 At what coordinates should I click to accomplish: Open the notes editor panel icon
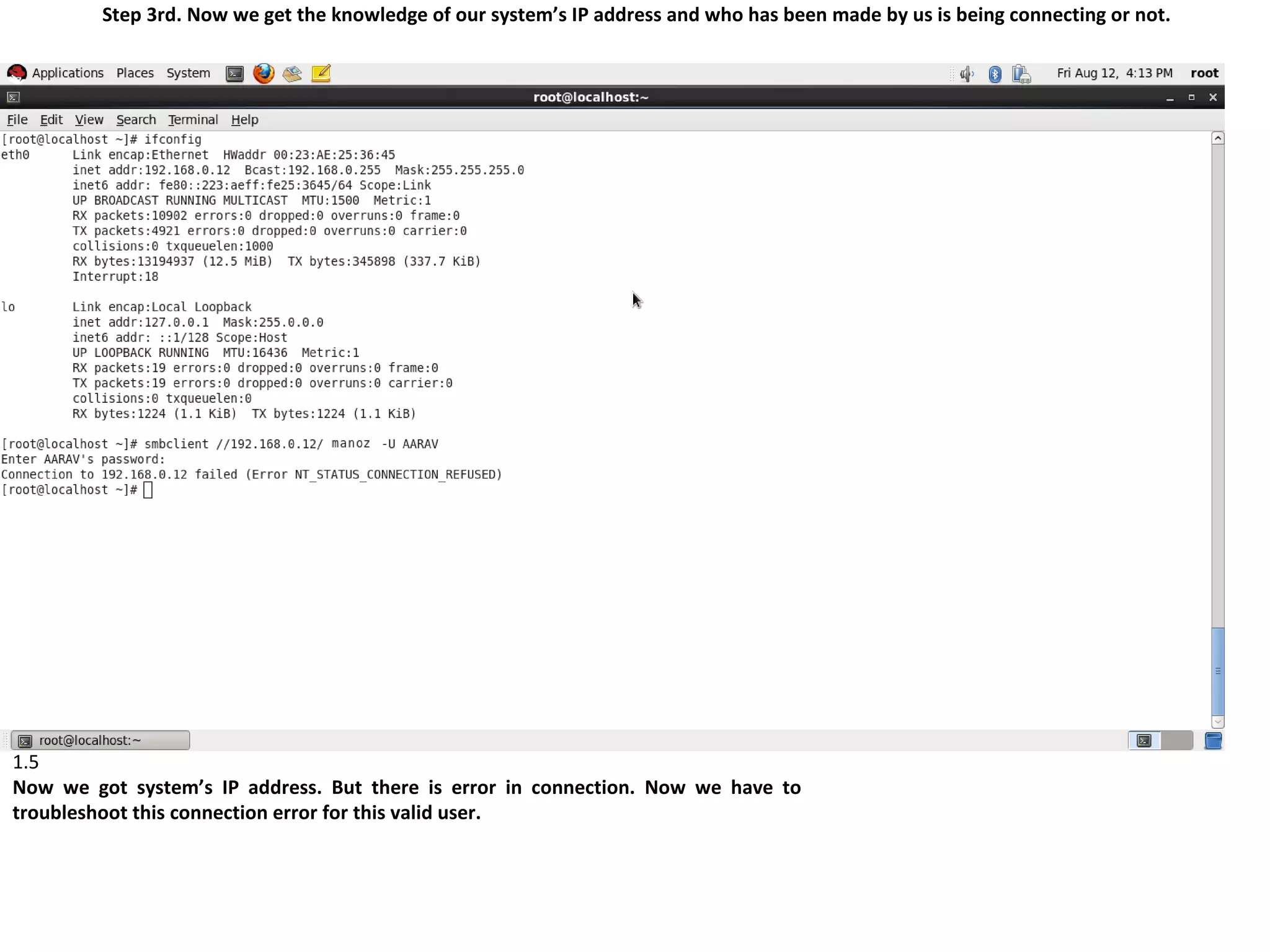[321, 74]
